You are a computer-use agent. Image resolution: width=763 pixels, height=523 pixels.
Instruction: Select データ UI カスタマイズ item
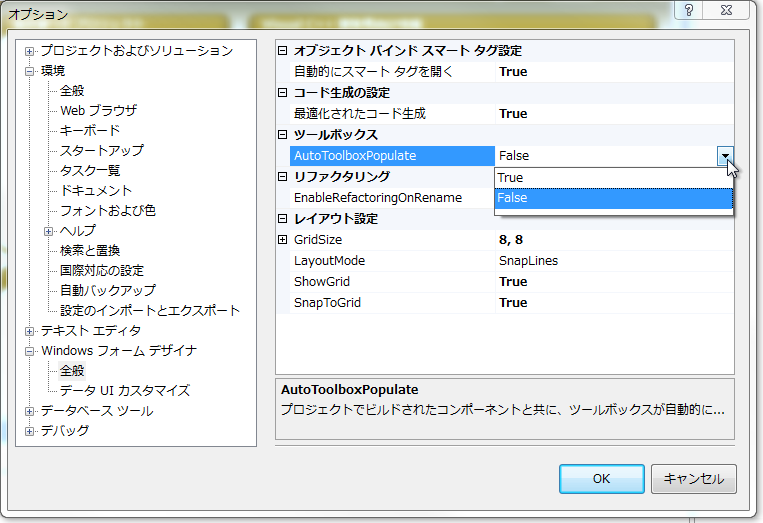click(x=124, y=391)
